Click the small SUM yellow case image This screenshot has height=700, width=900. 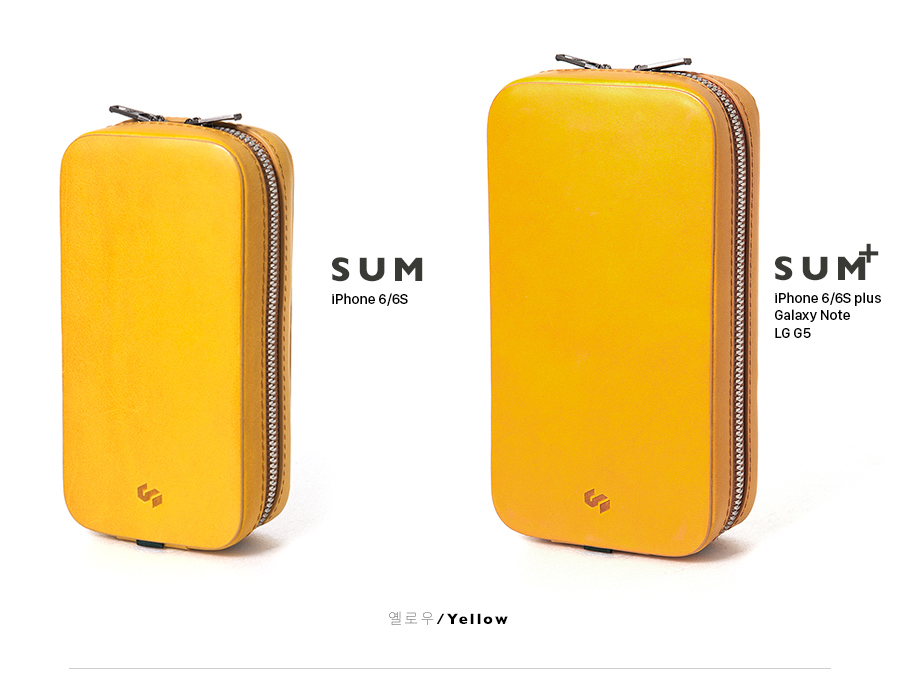click(x=177, y=328)
